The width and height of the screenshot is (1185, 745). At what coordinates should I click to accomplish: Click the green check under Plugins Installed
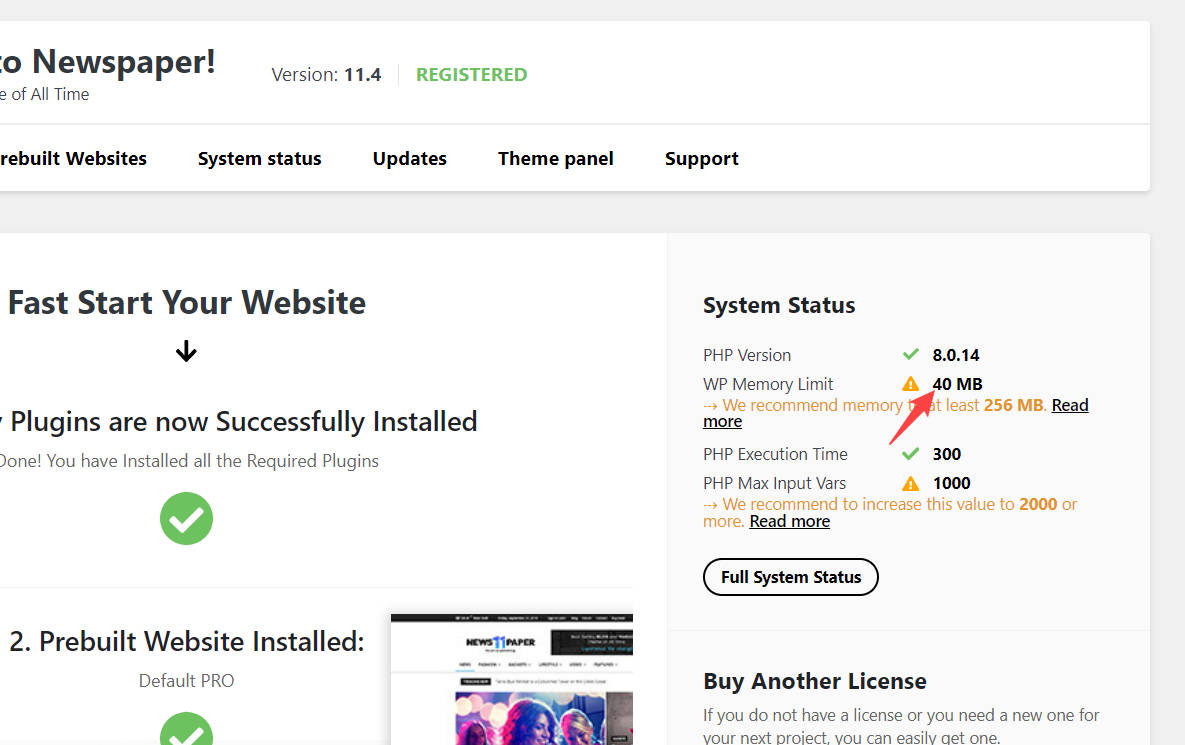tap(187, 518)
